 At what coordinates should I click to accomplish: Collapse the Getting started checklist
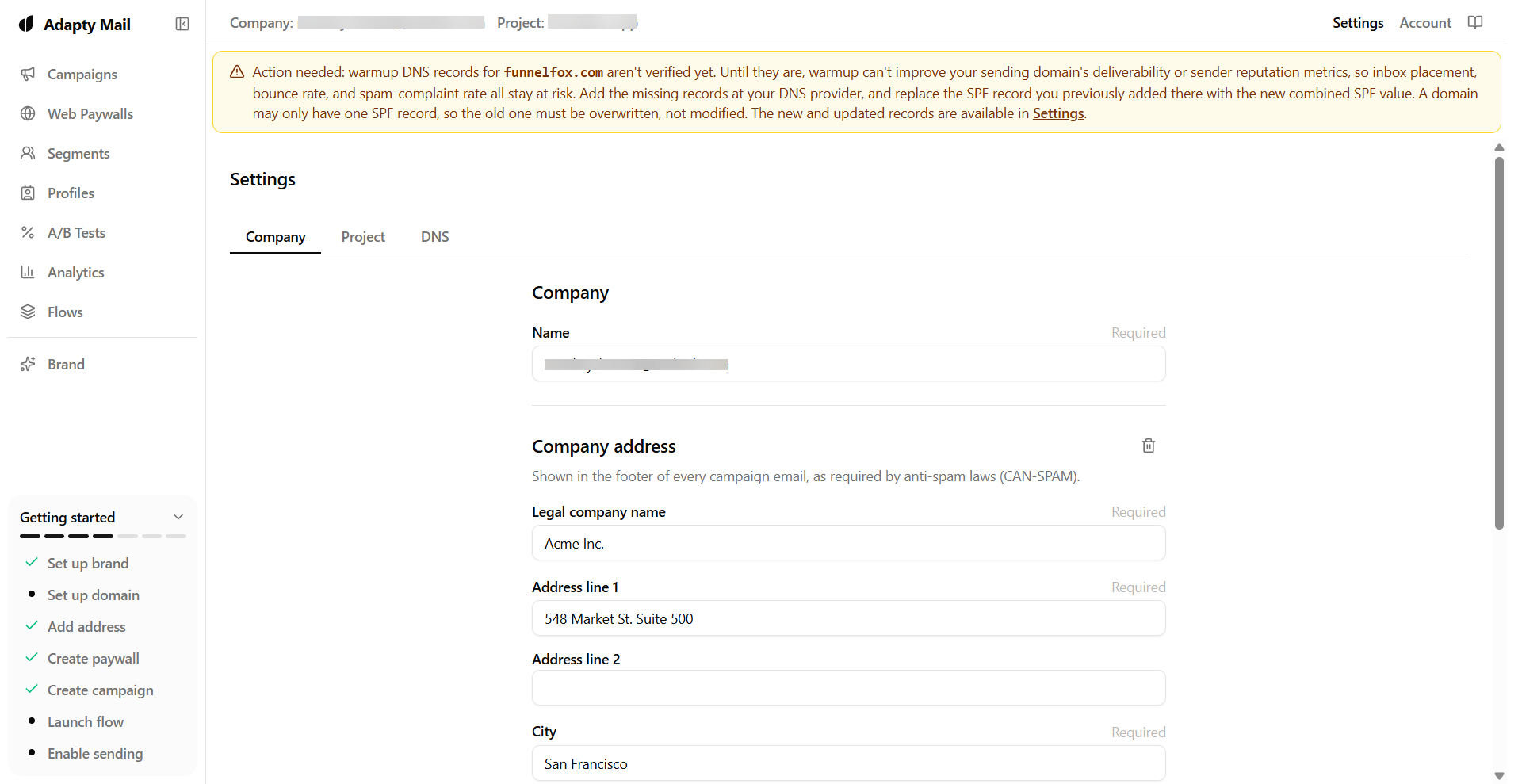(x=178, y=517)
